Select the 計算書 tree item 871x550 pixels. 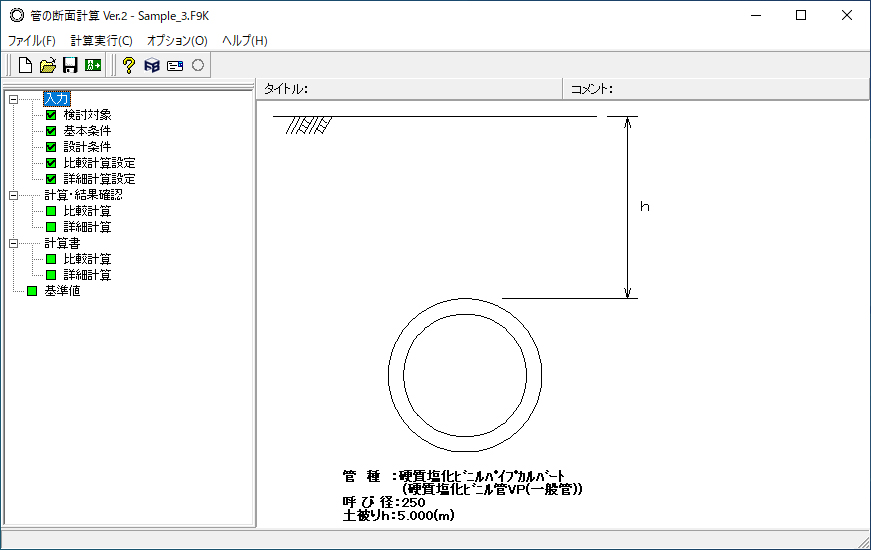point(62,243)
